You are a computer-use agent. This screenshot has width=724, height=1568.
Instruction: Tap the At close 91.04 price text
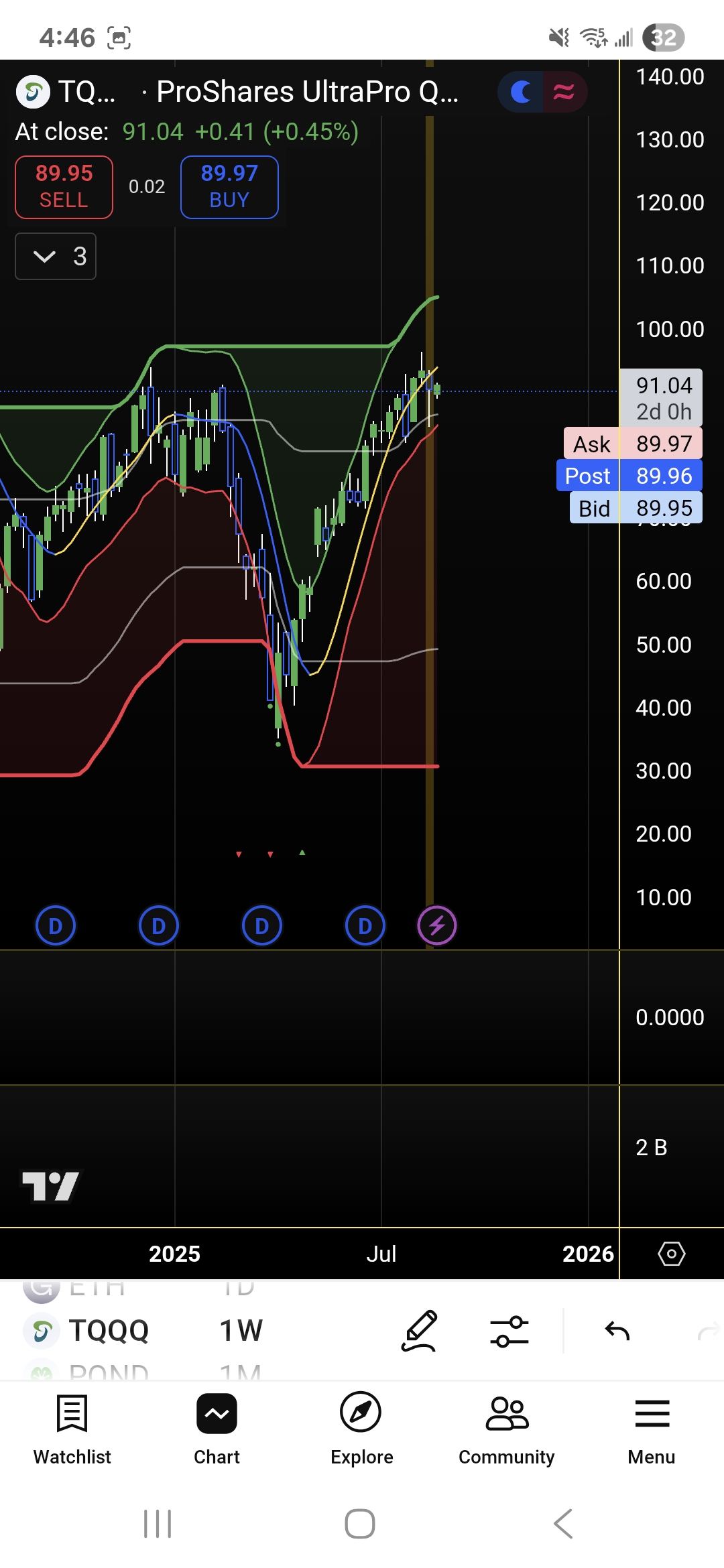tap(186, 132)
